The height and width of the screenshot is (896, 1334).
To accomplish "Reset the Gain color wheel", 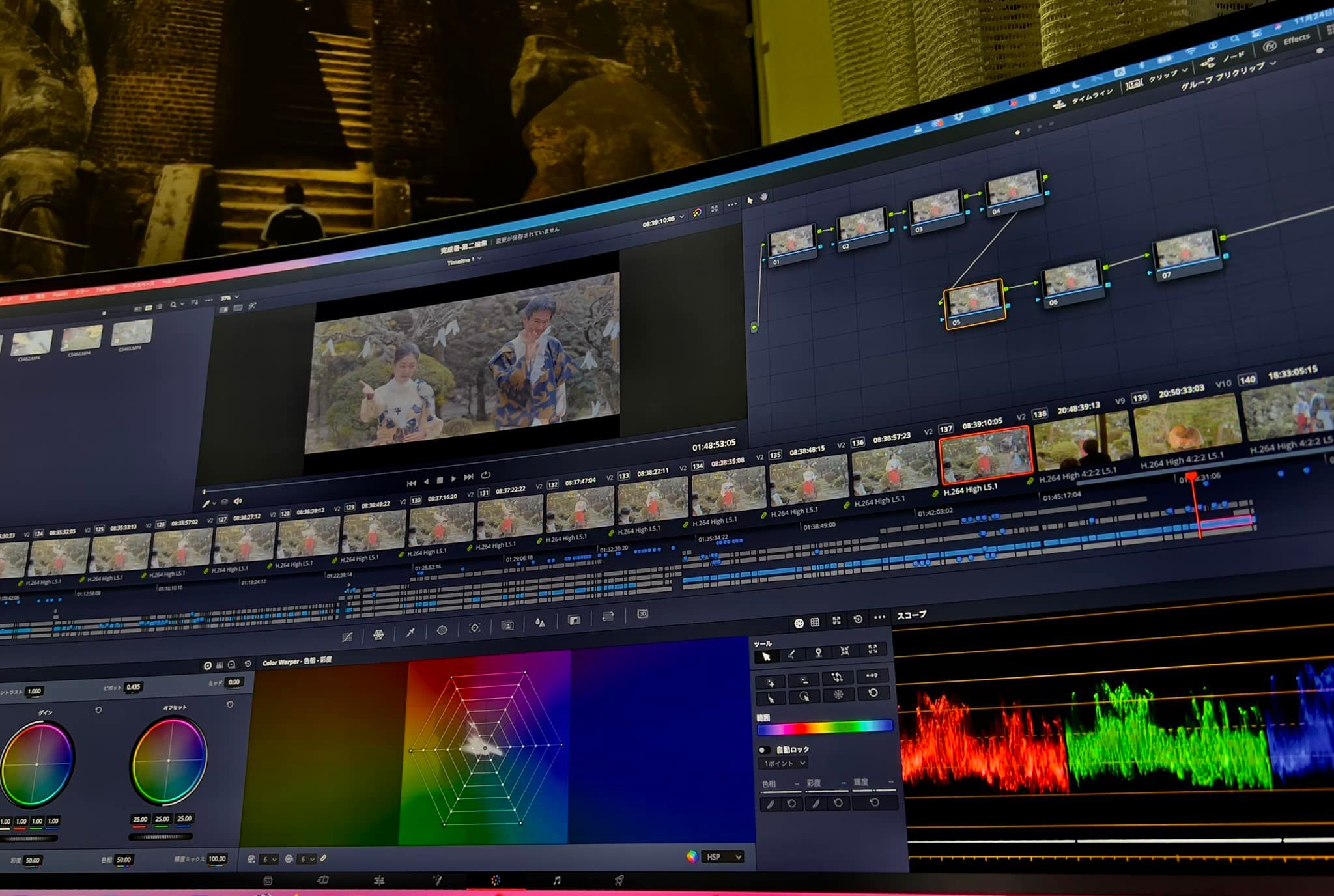I will point(98,710).
